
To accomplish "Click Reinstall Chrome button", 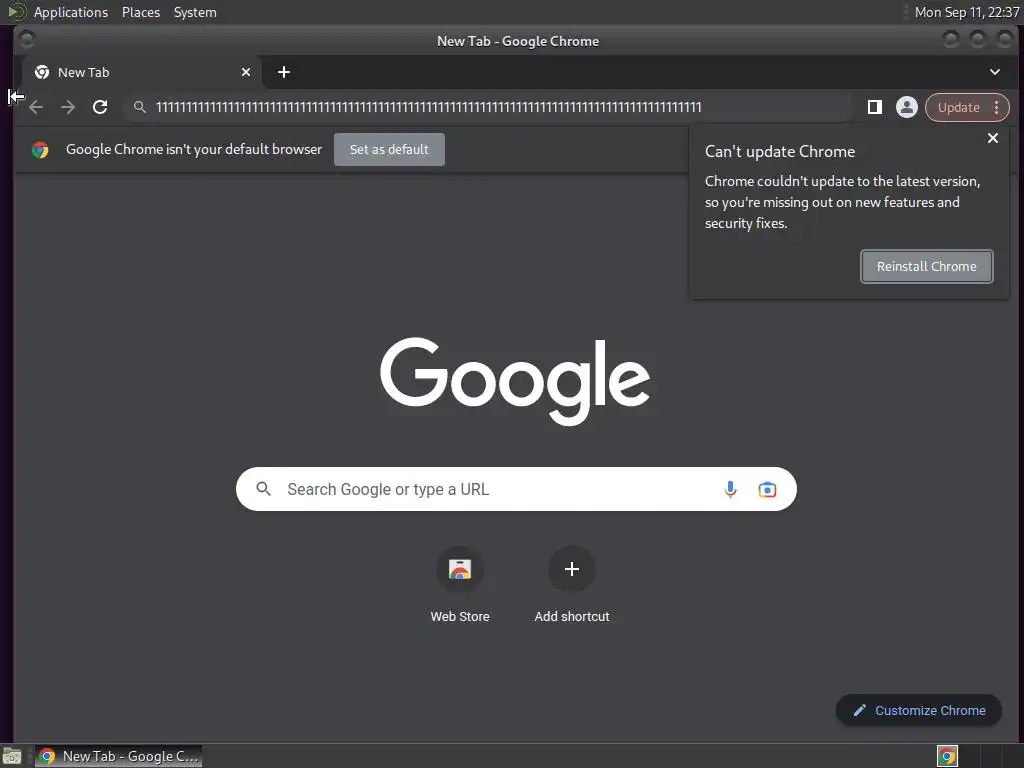I will [x=926, y=266].
